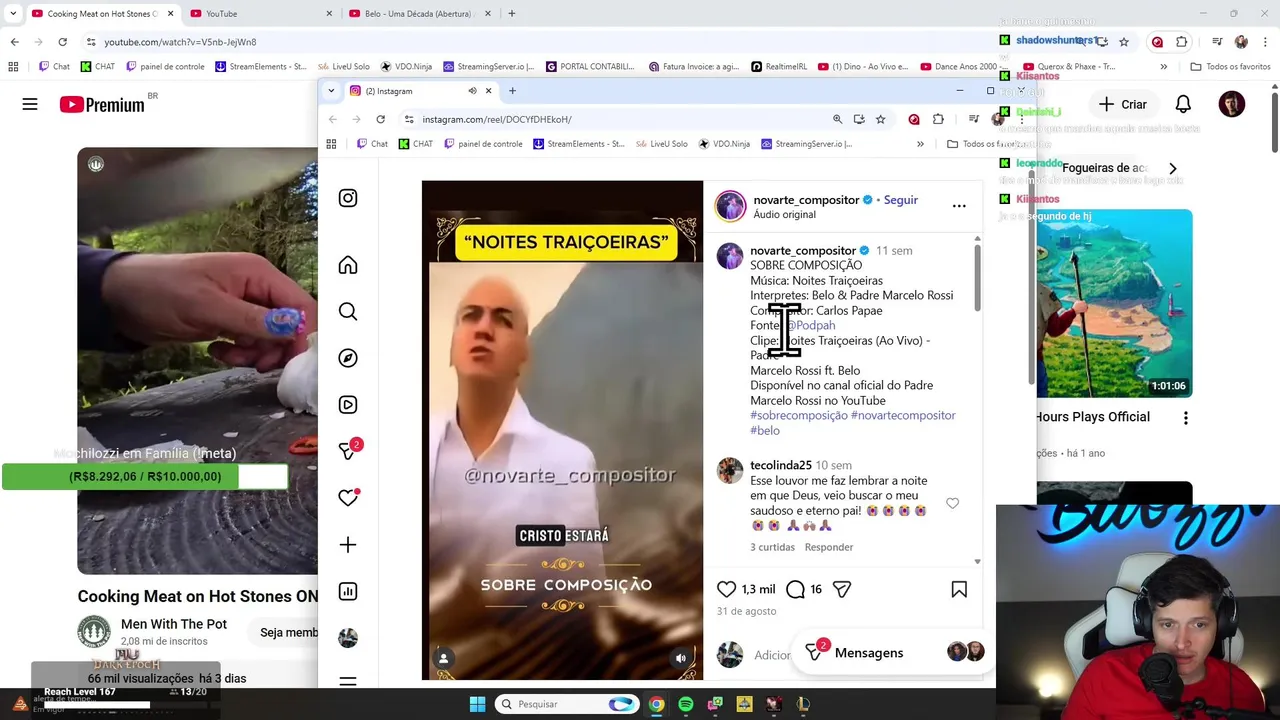Toggle reel audio speaker icon
1280x720 pixels.
click(x=681, y=658)
